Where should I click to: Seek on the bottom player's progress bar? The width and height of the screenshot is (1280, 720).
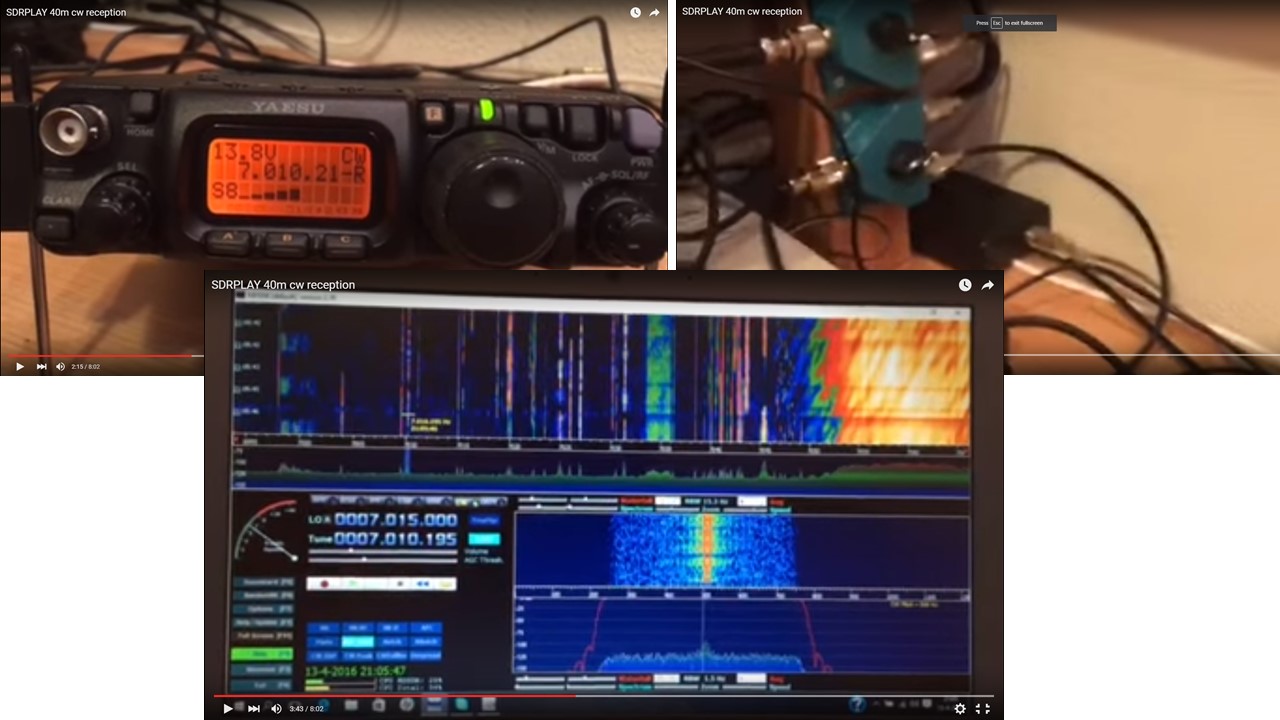pyautogui.click(x=604, y=696)
